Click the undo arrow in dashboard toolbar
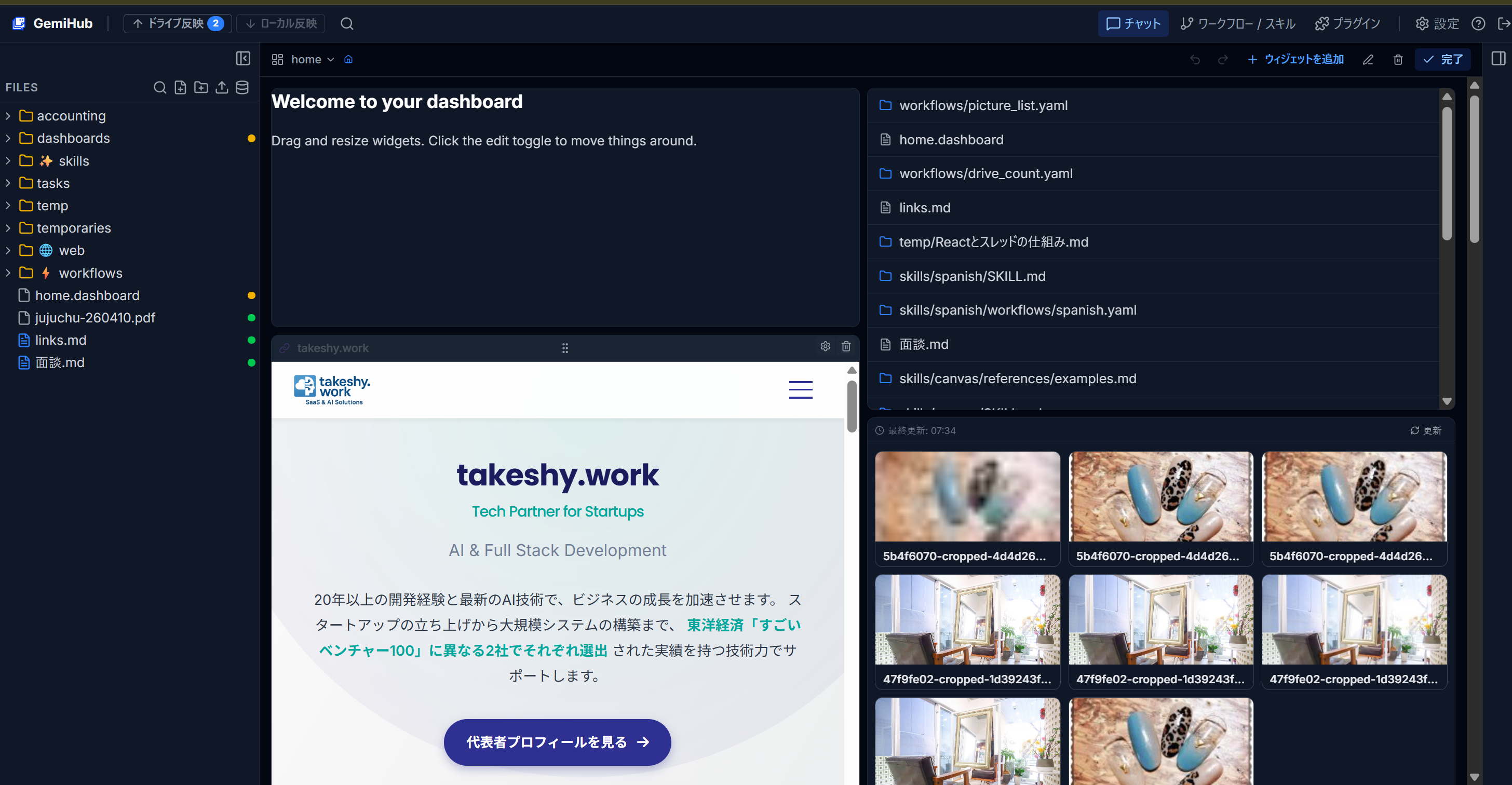1512x785 pixels. pyautogui.click(x=1194, y=59)
